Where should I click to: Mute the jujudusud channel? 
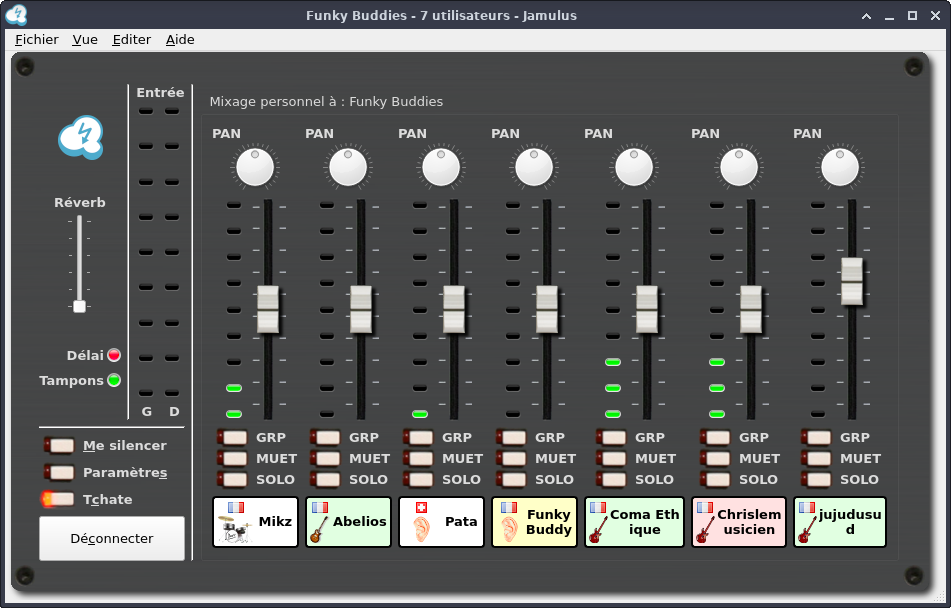point(816,458)
